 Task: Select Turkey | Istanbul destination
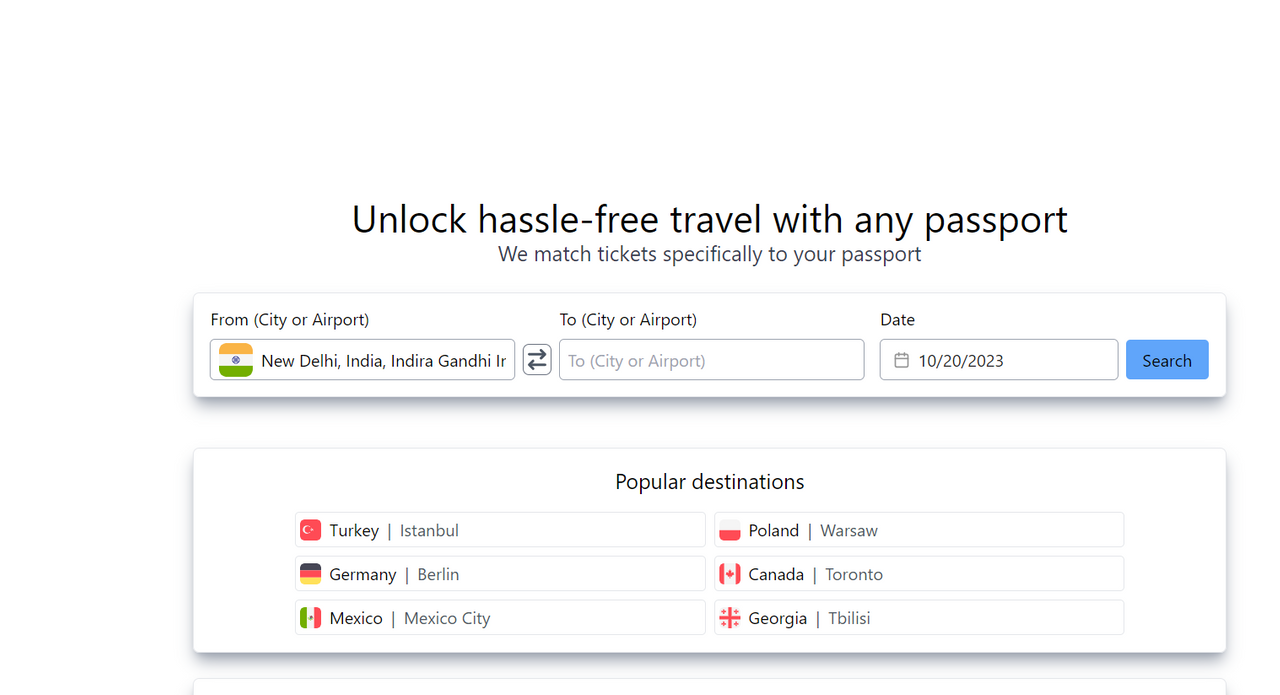pyautogui.click(x=500, y=530)
